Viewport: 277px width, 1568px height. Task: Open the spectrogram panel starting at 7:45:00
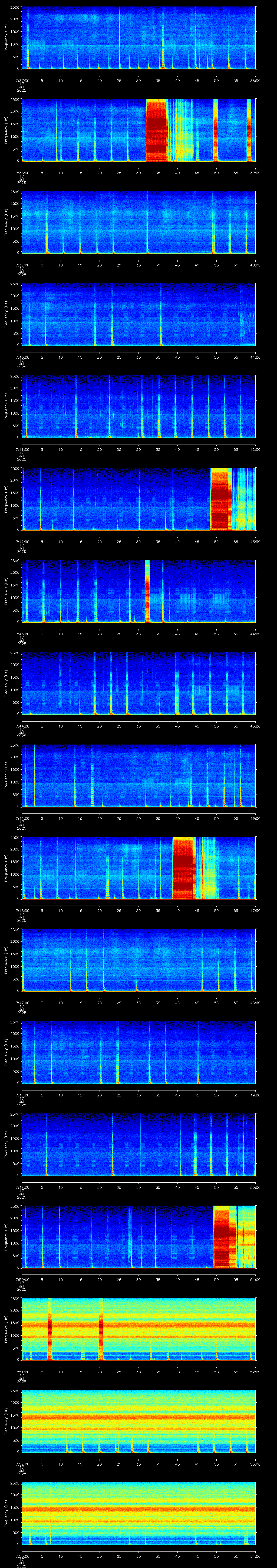coord(138,775)
